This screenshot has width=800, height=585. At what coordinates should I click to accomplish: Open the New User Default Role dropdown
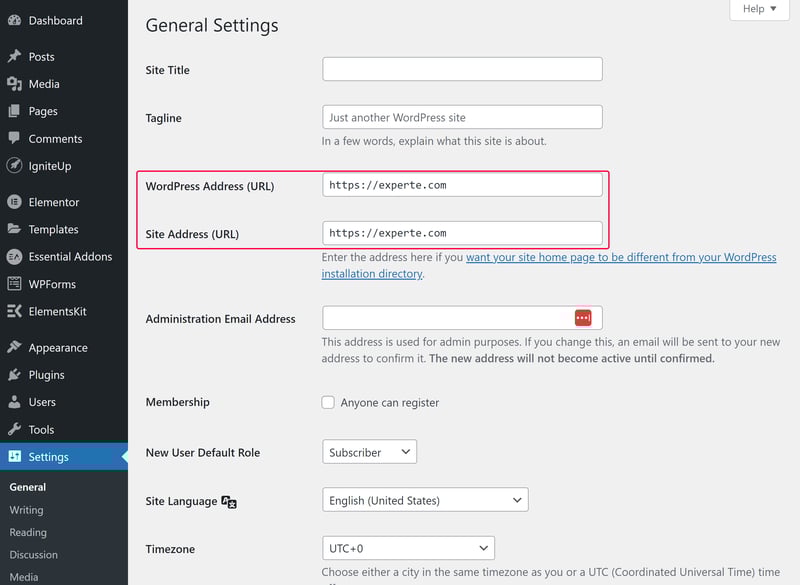(x=369, y=452)
